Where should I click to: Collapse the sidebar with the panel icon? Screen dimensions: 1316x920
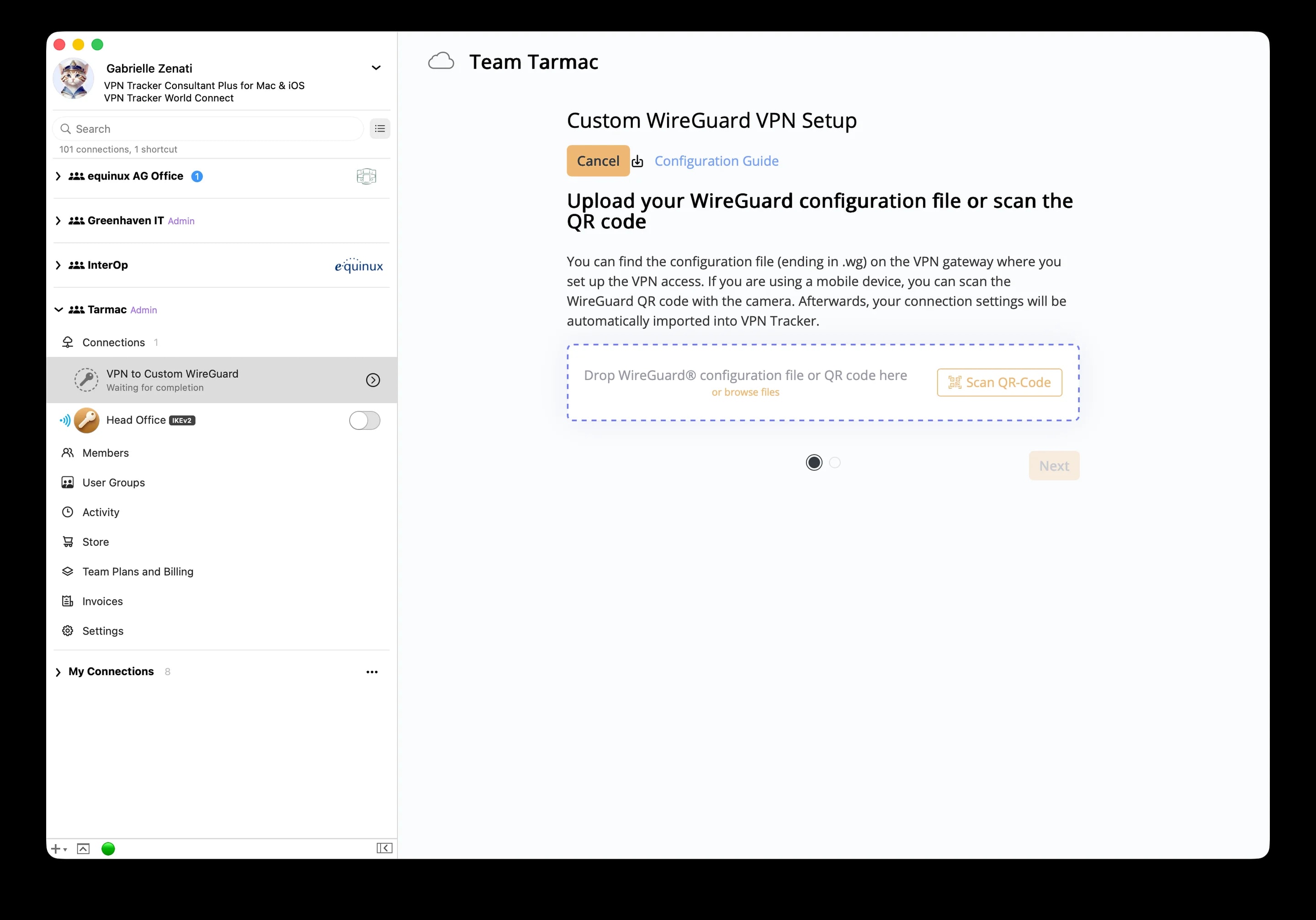click(384, 848)
